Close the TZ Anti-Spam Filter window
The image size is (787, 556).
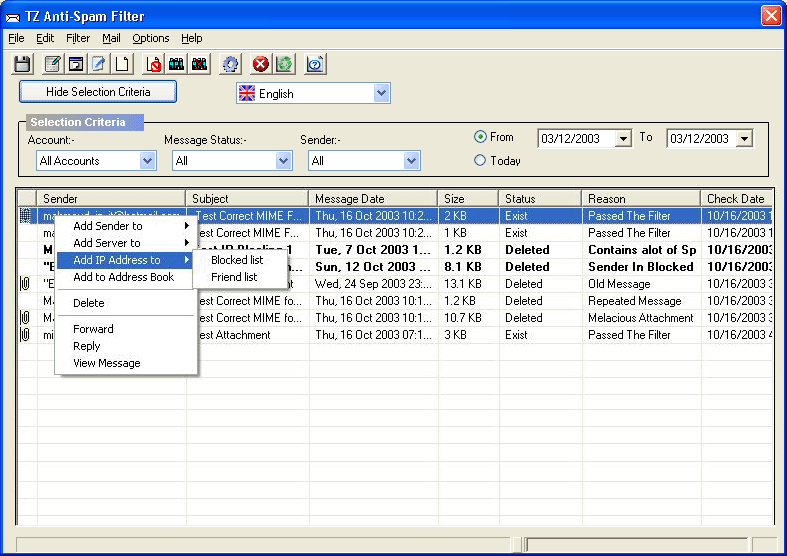771,16
